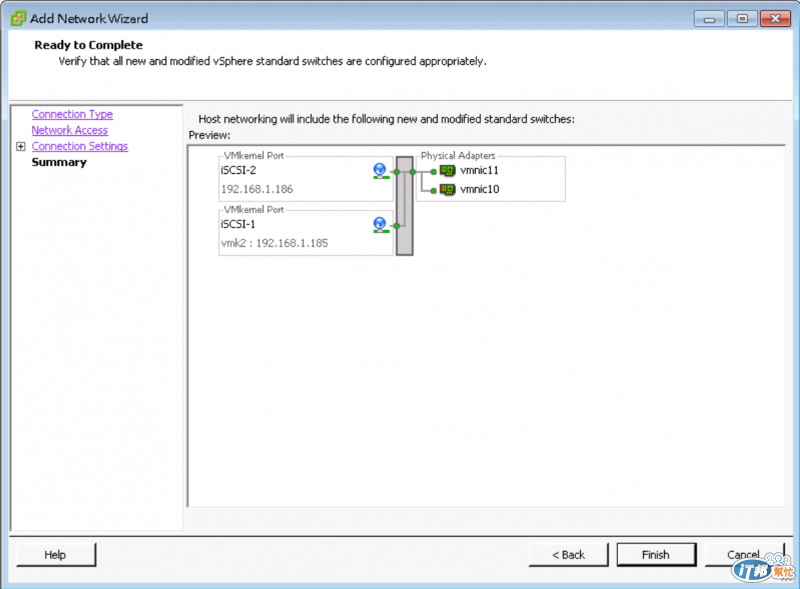Open the Network Access step
This screenshot has height=589, width=800.
pyautogui.click(x=69, y=130)
